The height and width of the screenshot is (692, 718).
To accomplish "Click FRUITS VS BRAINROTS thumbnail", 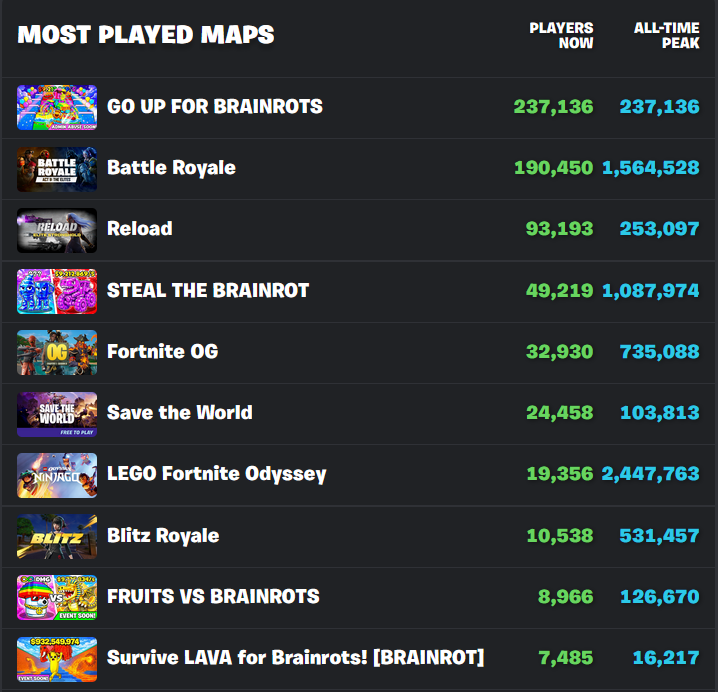I will [x=57, y=598].
